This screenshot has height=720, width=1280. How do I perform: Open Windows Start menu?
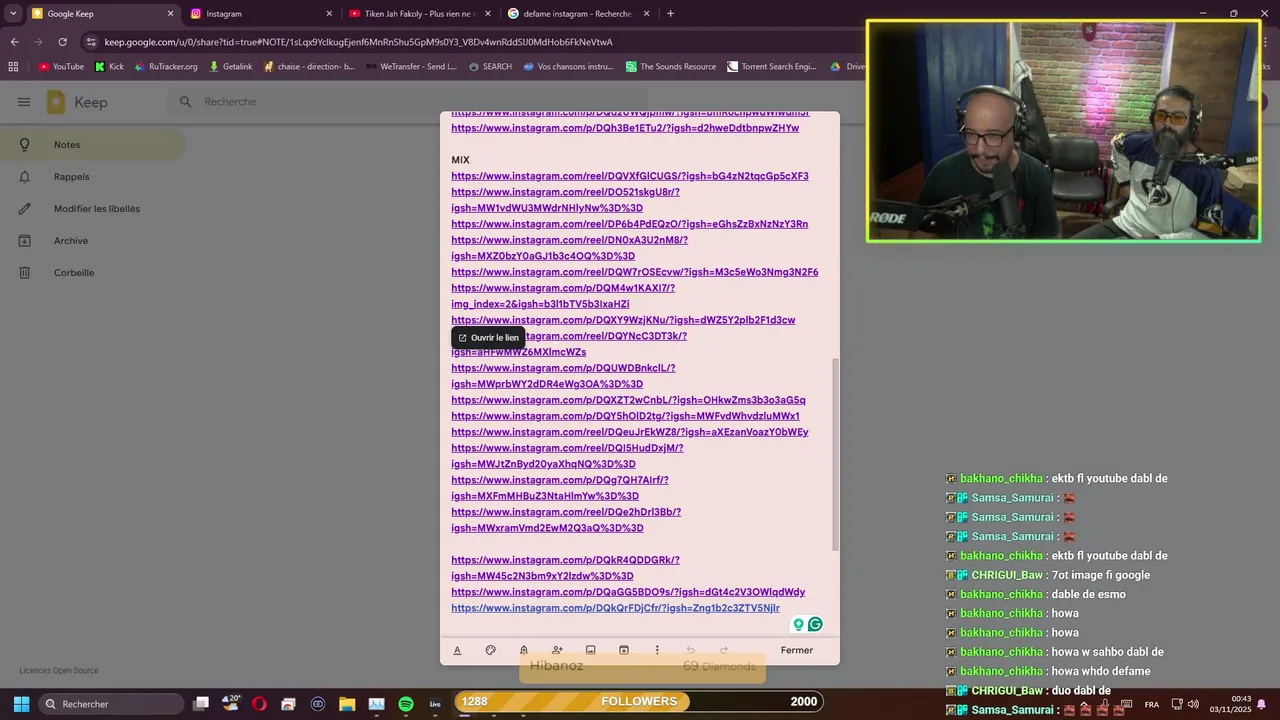click(x=21, y=704)
